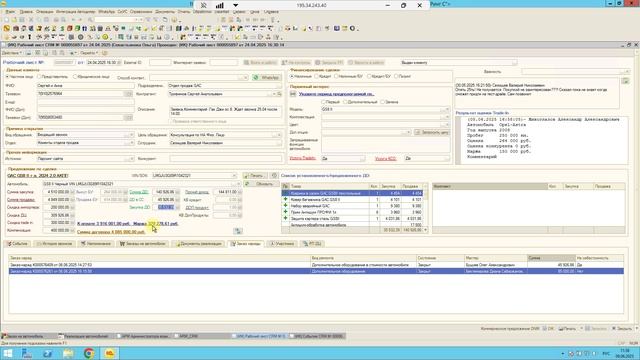Switch to the Напоминания tab

[96, 244]
